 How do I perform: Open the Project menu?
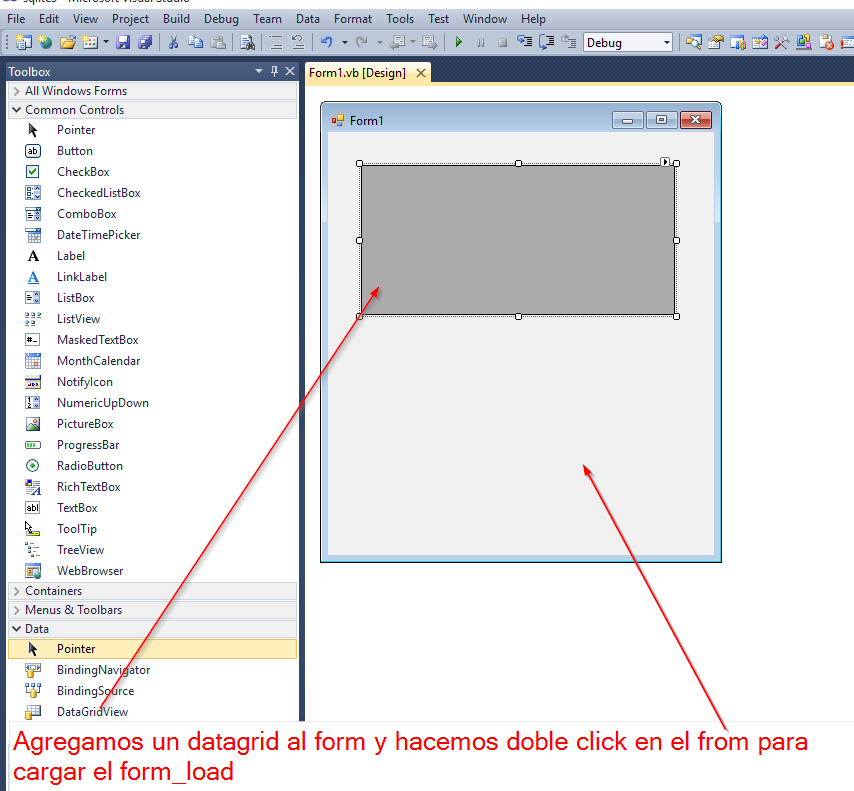click(130, 19)
